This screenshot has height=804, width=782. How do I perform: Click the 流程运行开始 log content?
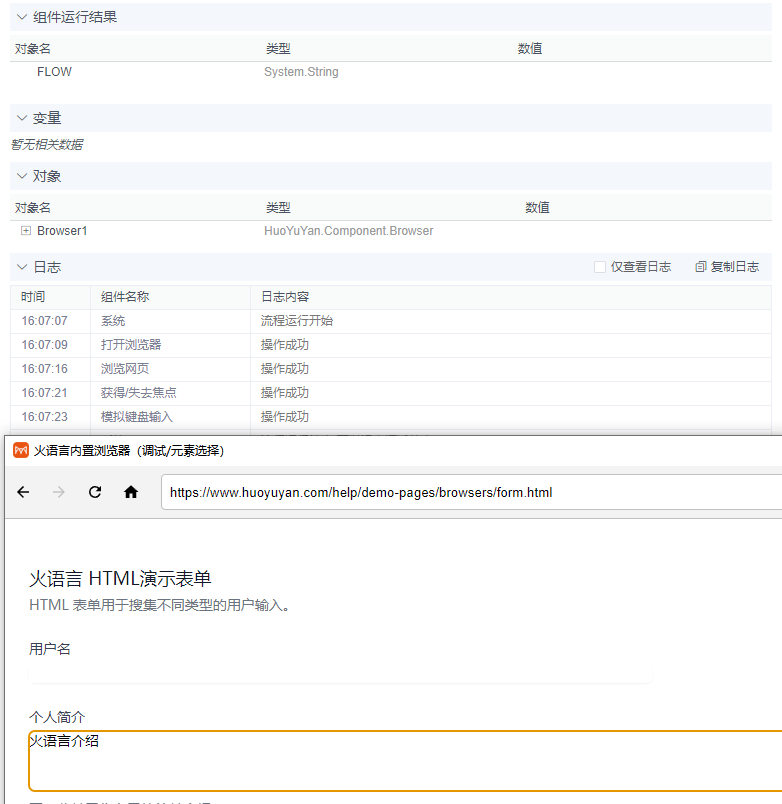[x=297, y=321]
